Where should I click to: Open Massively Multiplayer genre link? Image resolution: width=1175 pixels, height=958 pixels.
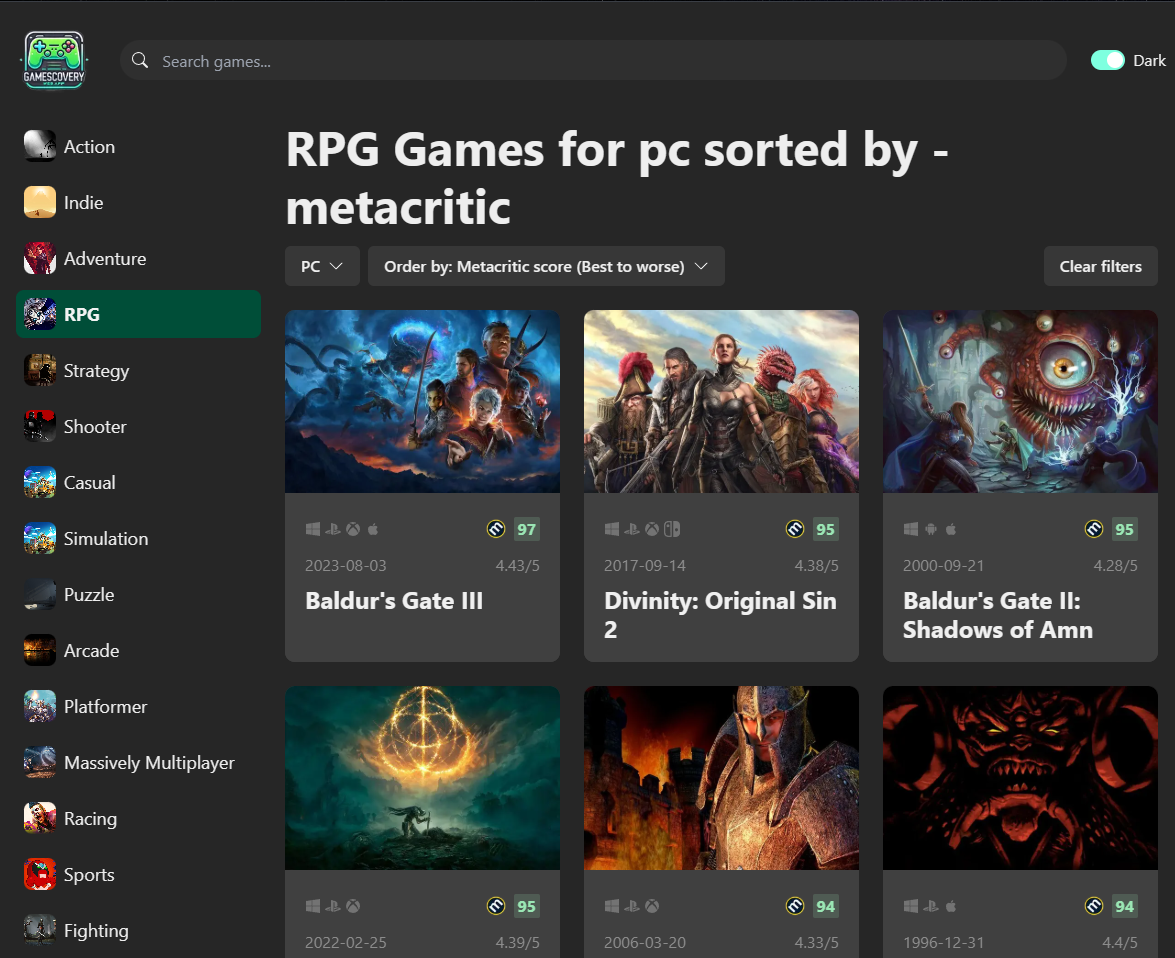pos(149,762)
